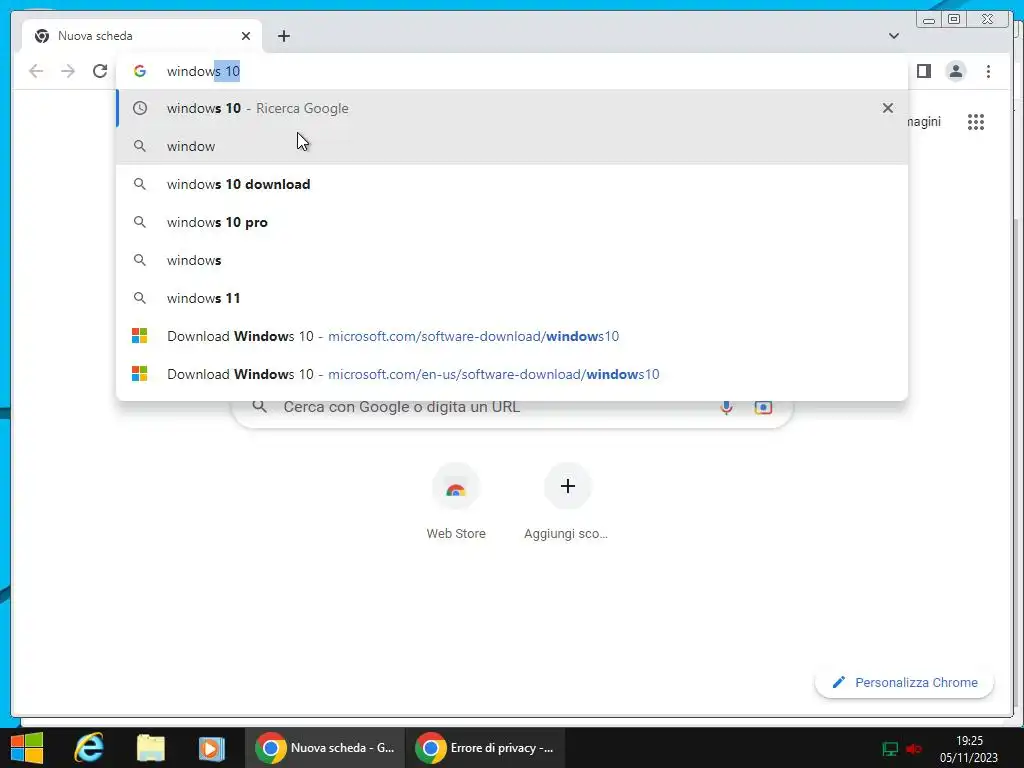The image size is (1024, 768).
Task: Click the network tray icon
Action: [x=889, y=748]
